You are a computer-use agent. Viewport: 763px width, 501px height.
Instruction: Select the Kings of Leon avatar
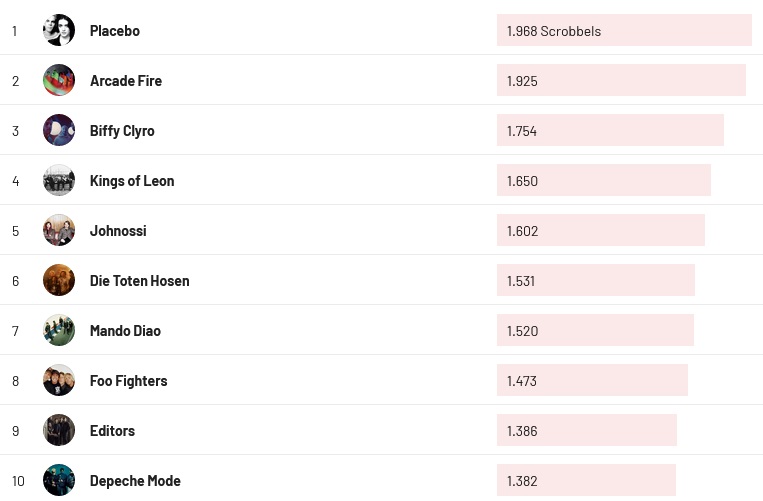pos(59,180)
